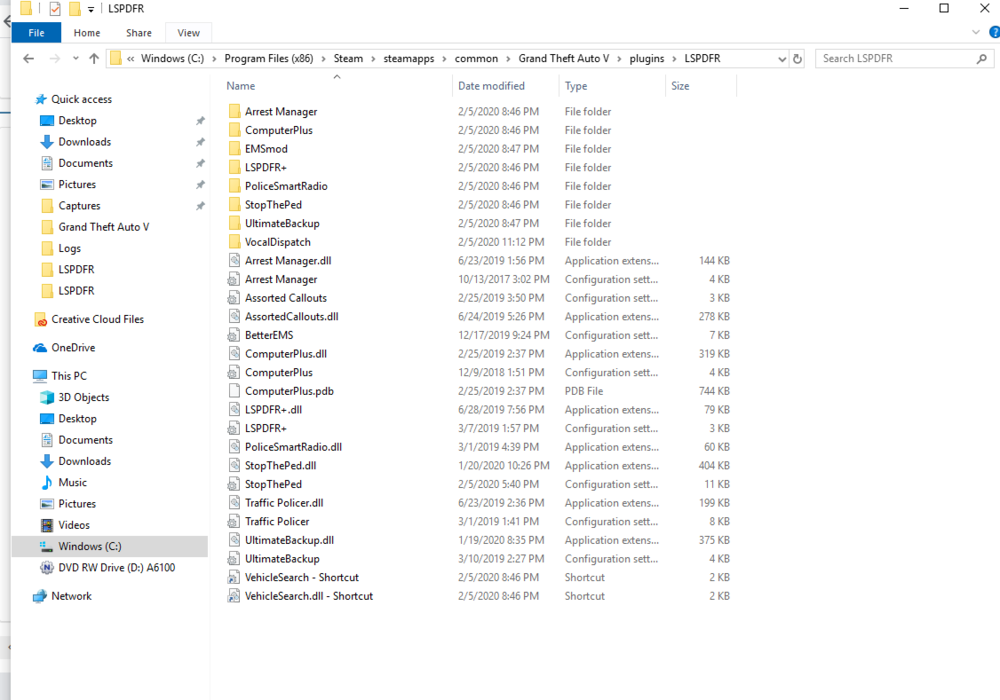This screenshot has width=1000, height=700.
Task: Select the ComputerPlus folder
Action: click(x=279, y=130)
